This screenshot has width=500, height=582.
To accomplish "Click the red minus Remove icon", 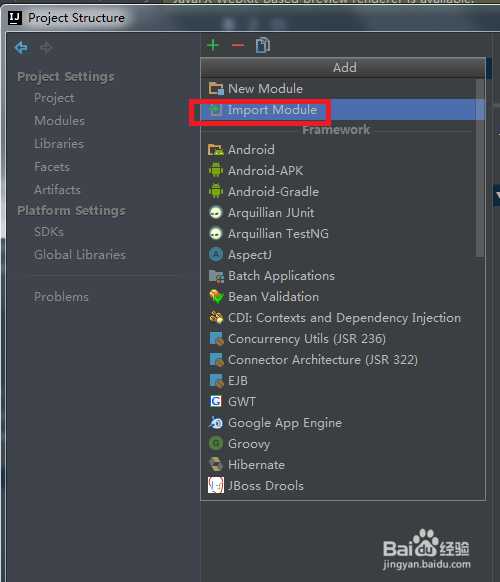I will point(238,45).
